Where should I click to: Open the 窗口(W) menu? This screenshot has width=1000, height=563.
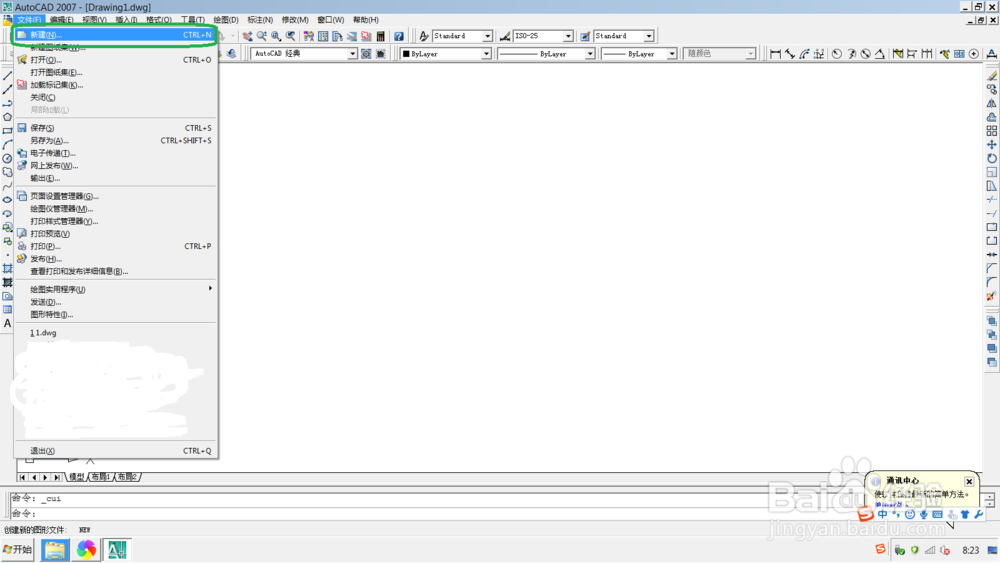[330, 20]
